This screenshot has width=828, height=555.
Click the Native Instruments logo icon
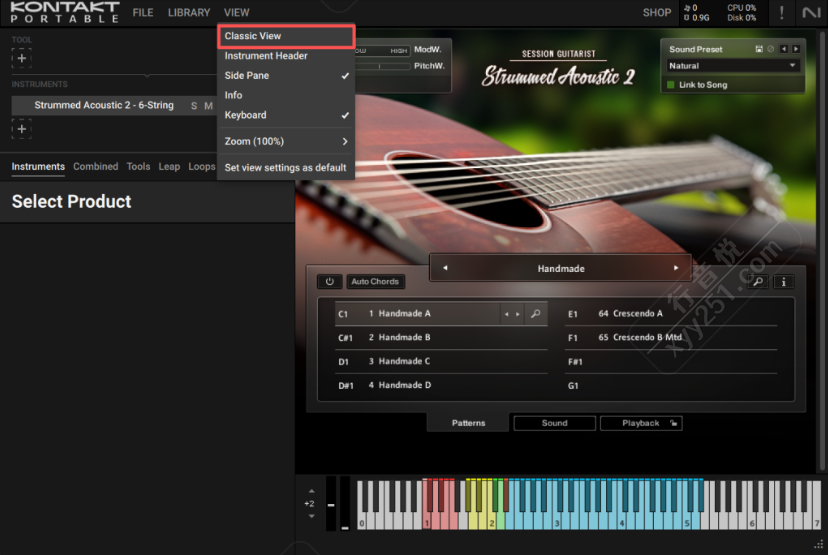(811, 12)
